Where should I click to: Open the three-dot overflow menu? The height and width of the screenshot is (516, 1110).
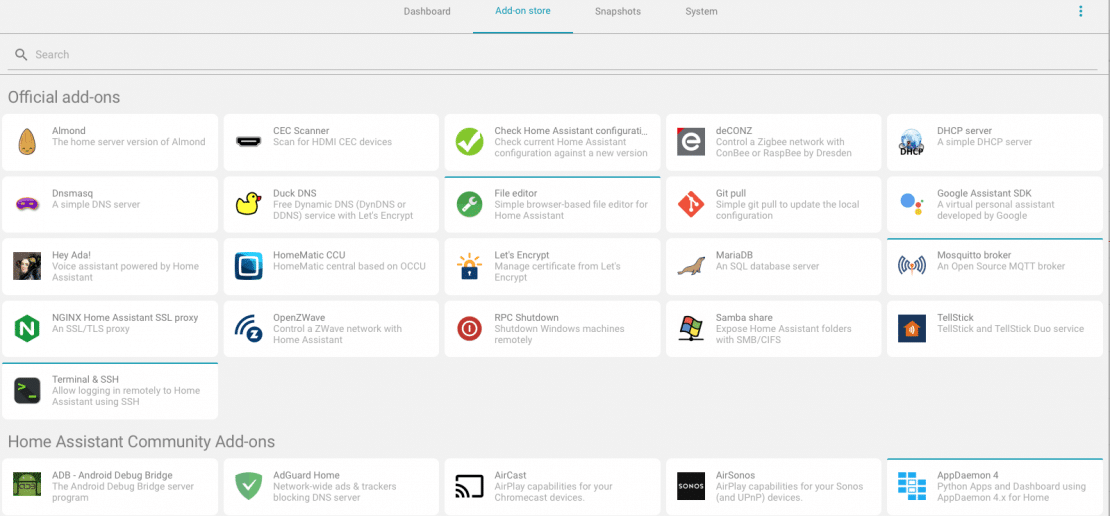1080,11
